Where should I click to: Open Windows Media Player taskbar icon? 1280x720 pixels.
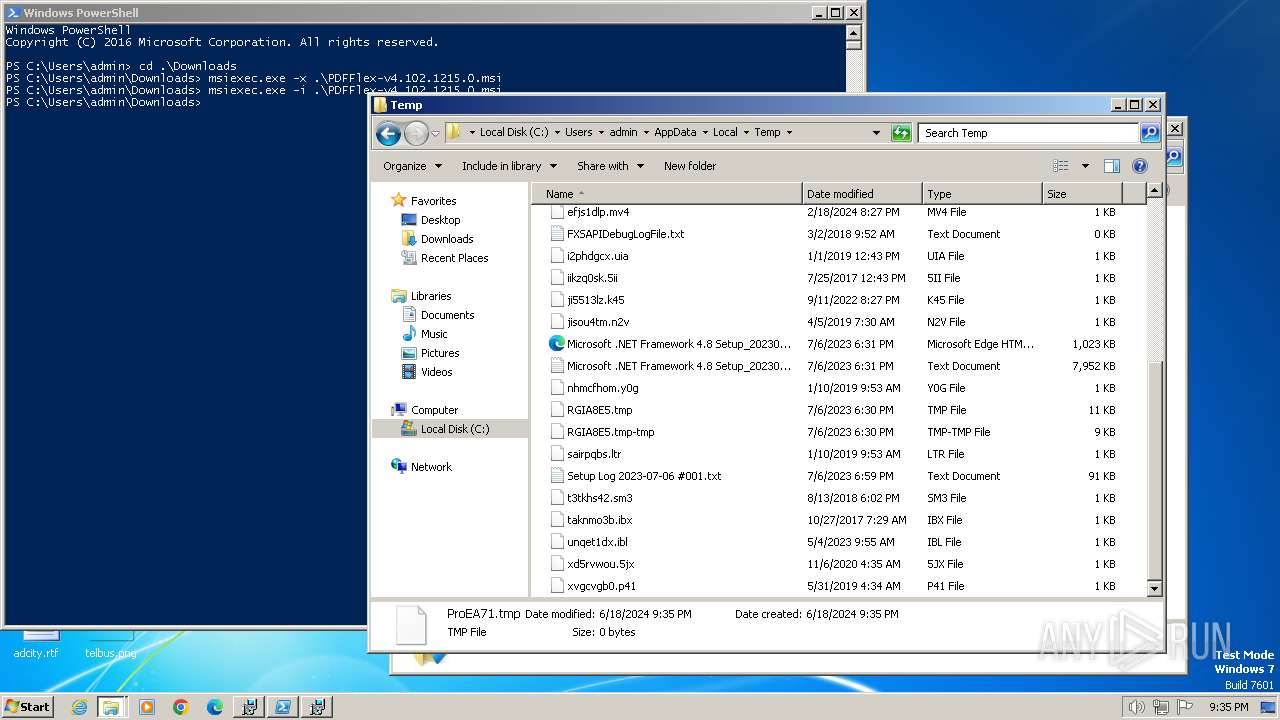(147, 707)
